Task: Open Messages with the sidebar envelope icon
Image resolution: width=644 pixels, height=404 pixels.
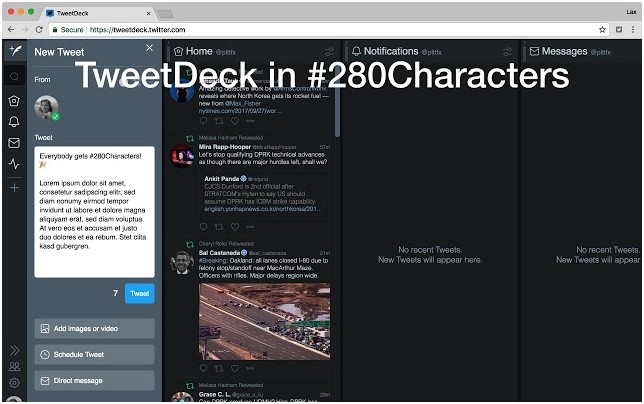Action: (14, 142)
